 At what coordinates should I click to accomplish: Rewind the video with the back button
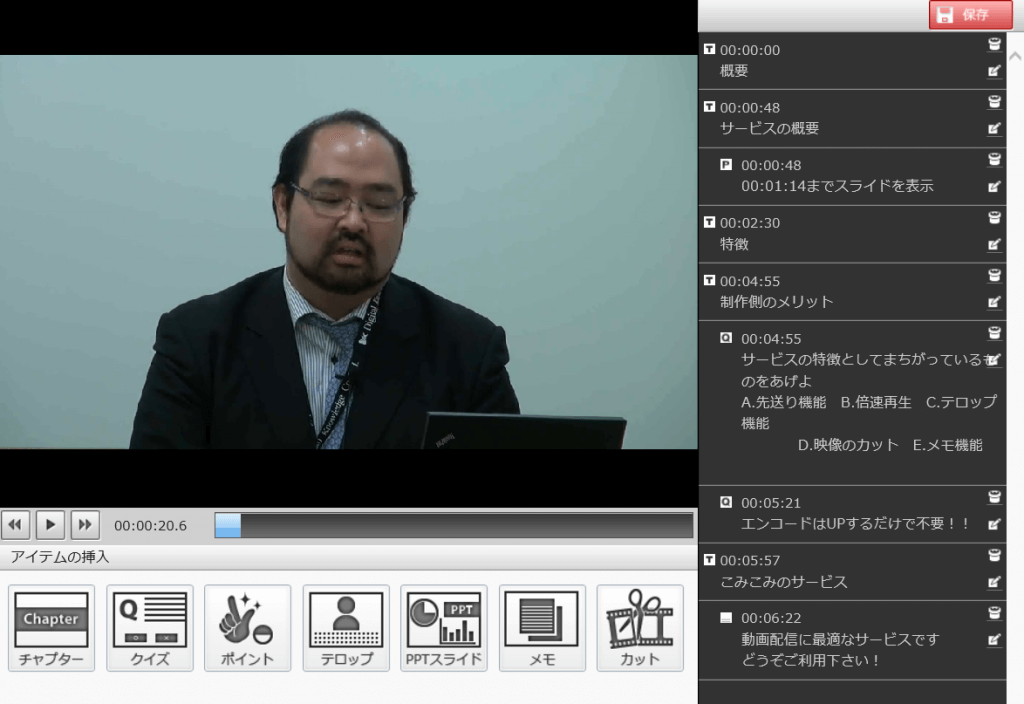[x=16, y=524]
